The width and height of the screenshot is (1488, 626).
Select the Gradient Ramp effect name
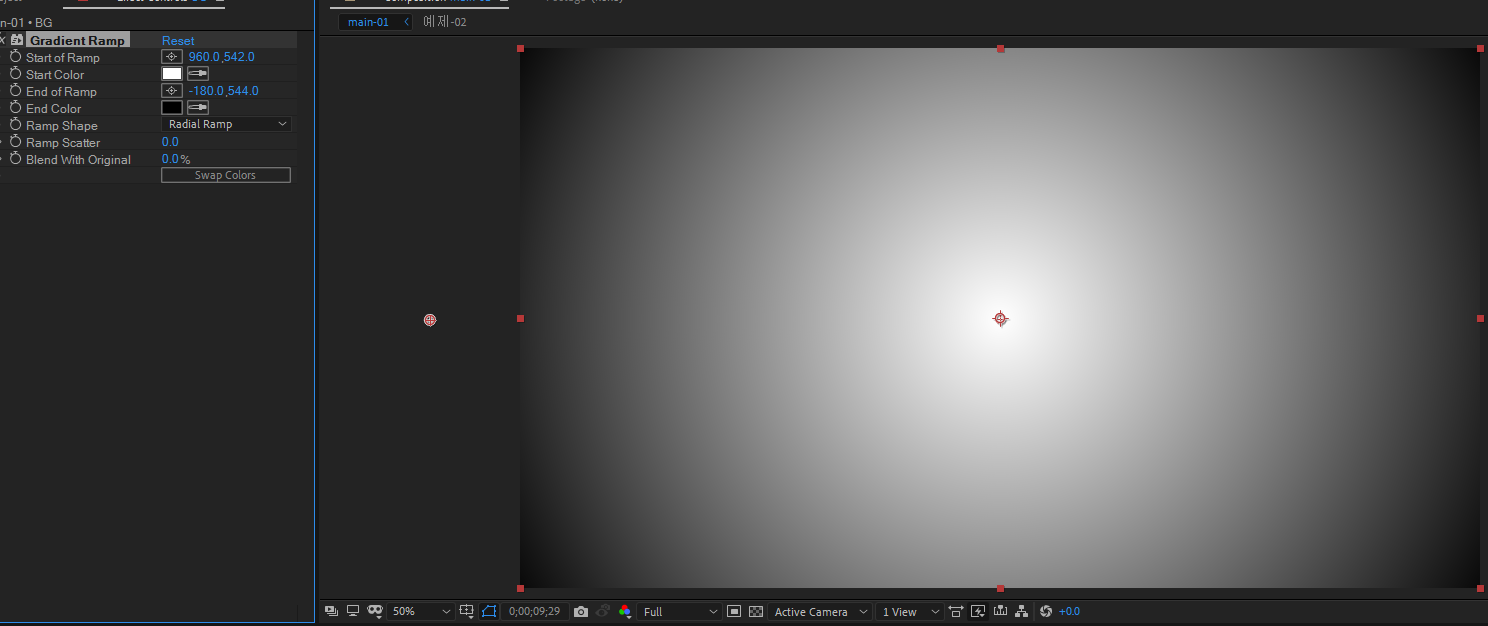(78, 41)
